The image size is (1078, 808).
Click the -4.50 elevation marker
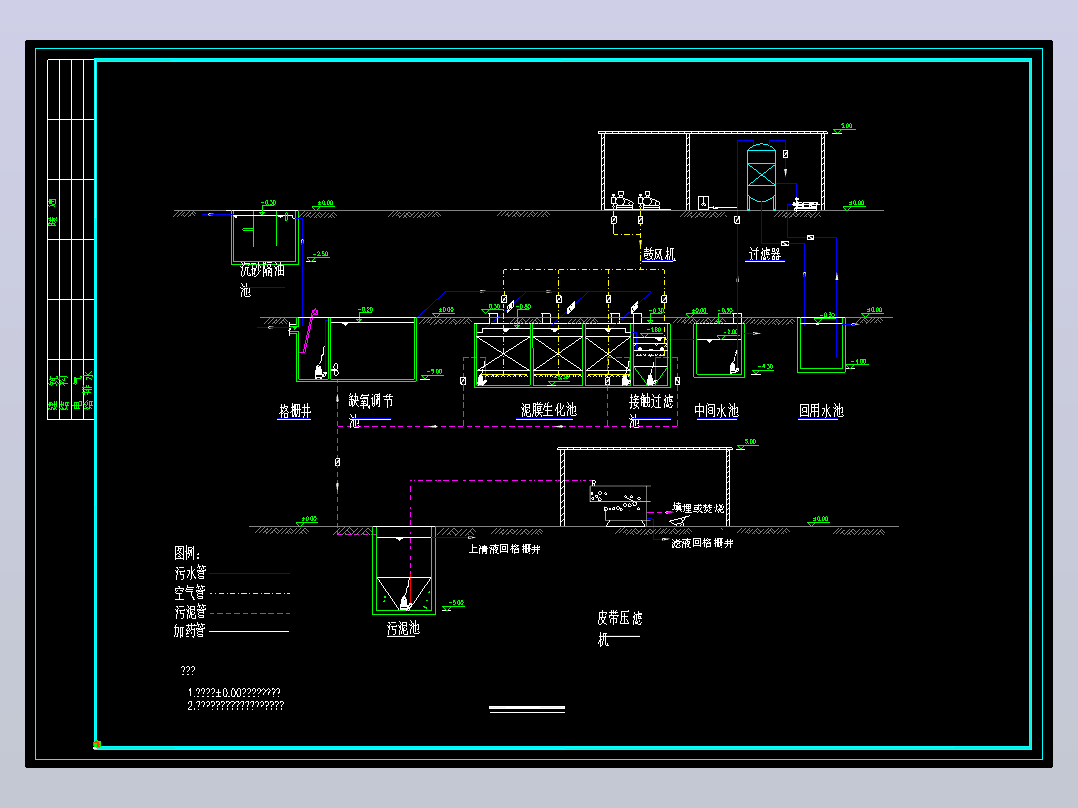coord(762,369)
